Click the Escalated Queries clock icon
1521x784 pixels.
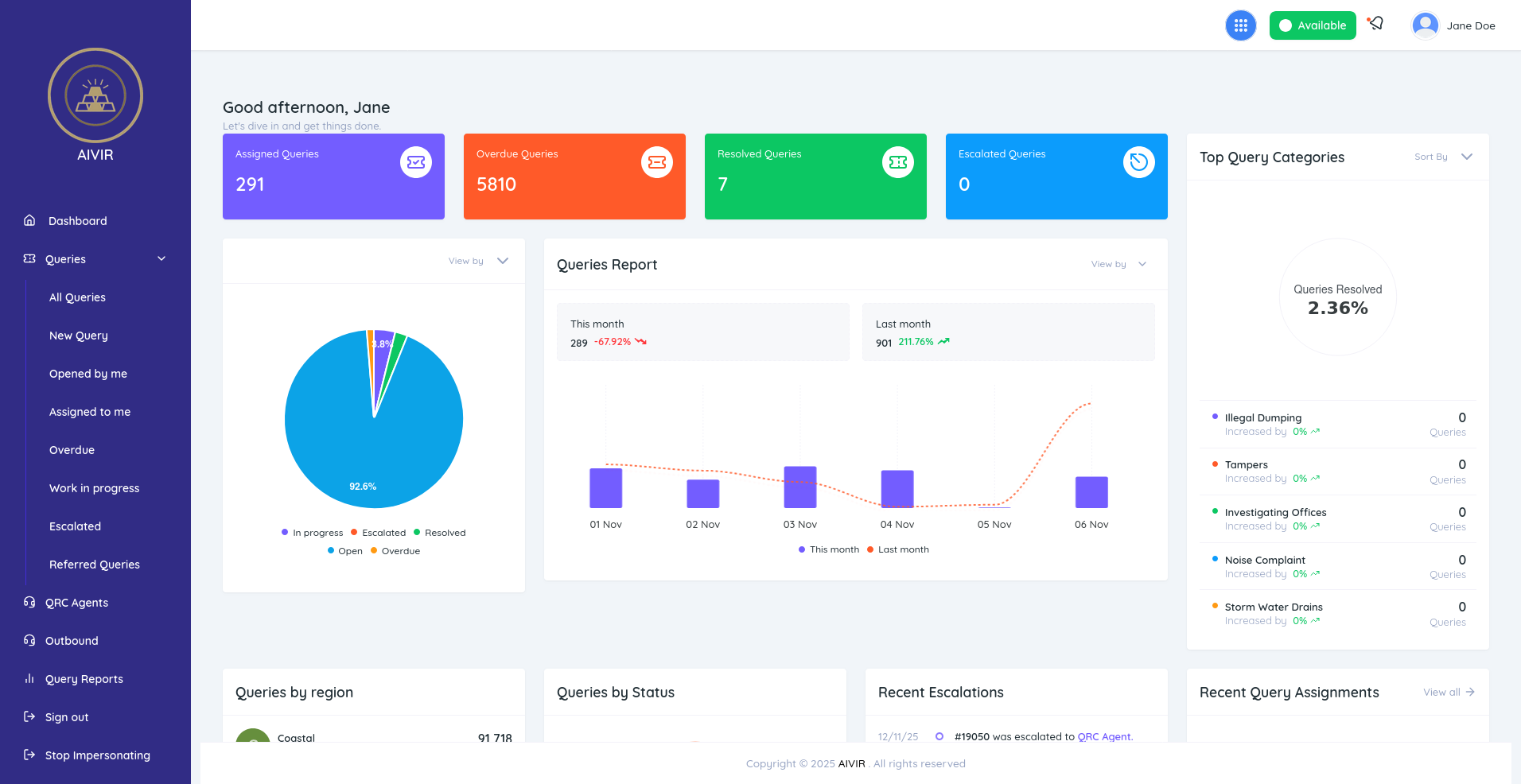1138,162
